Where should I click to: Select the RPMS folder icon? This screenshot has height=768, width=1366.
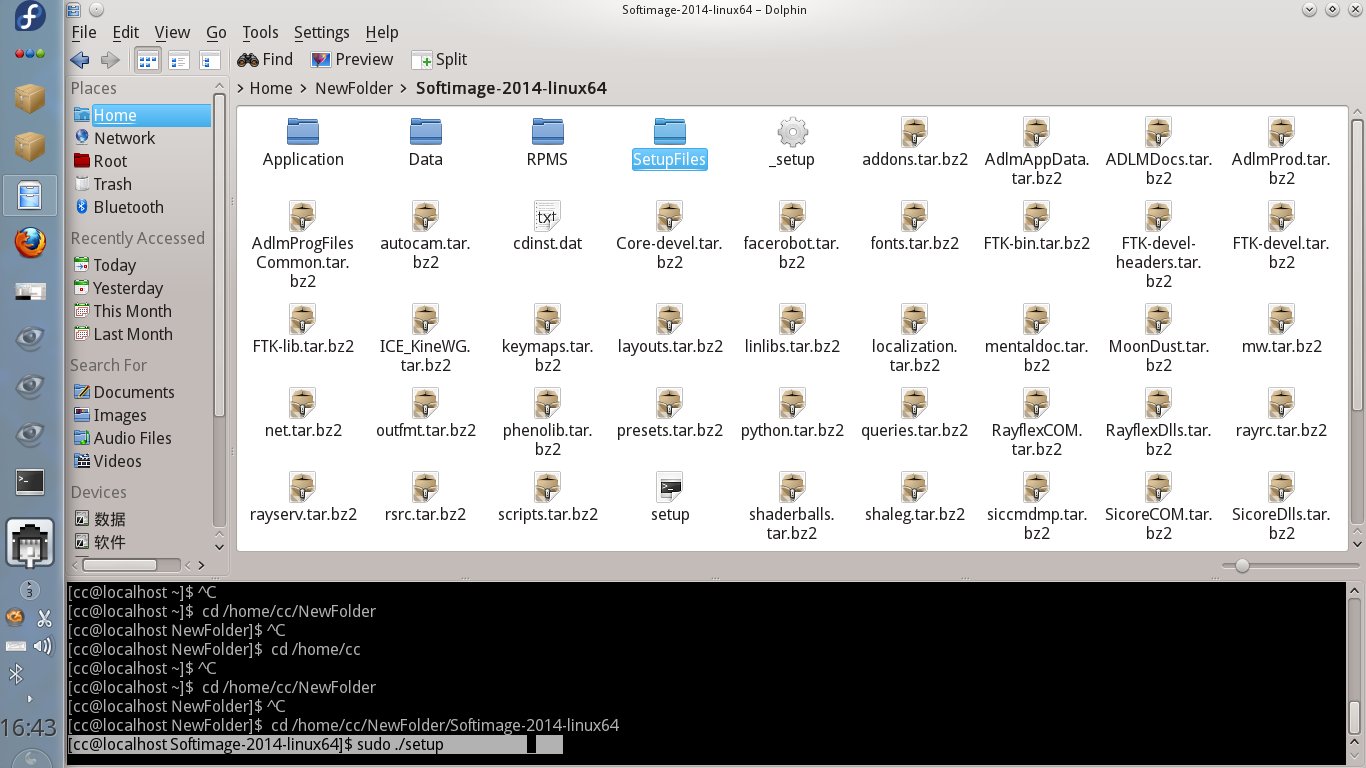(548, 131)
